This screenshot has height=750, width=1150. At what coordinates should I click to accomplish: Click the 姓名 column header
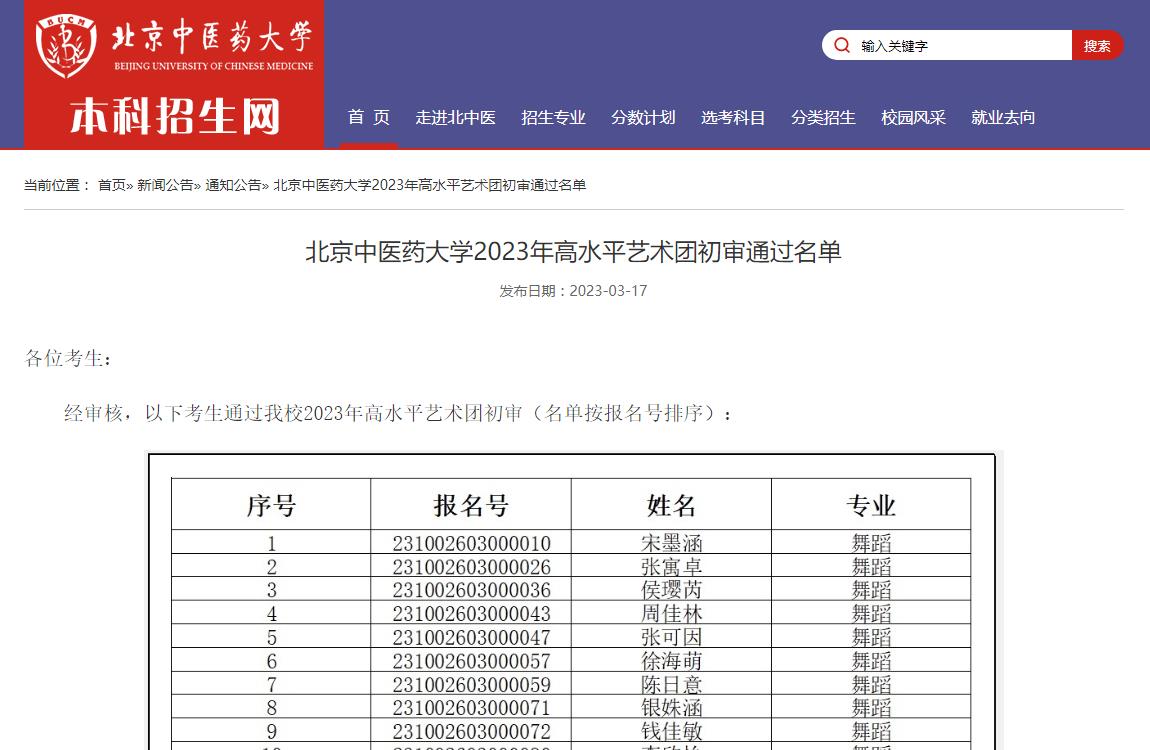(671, 505)
